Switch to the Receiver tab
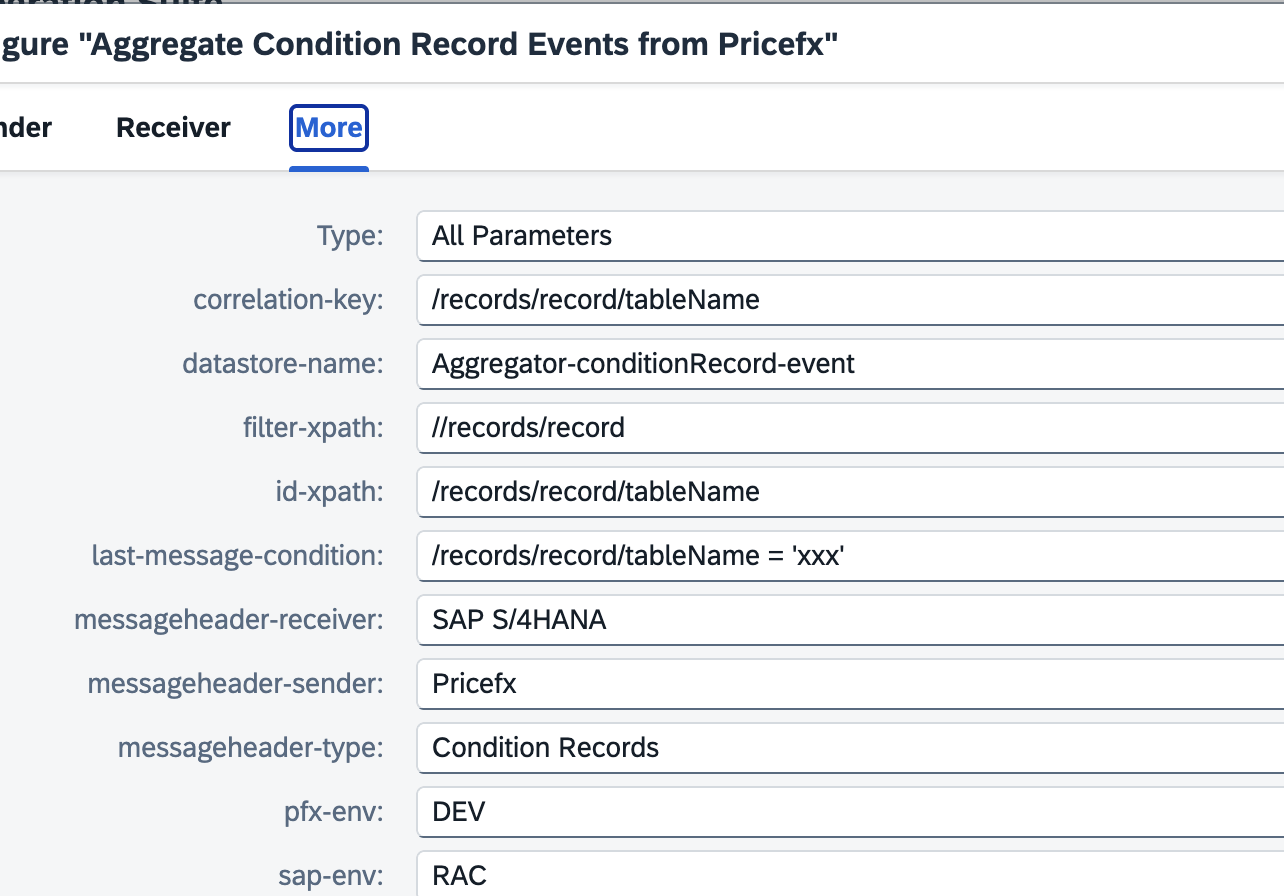Screen dimensions: 1284x896 point(173,128)
